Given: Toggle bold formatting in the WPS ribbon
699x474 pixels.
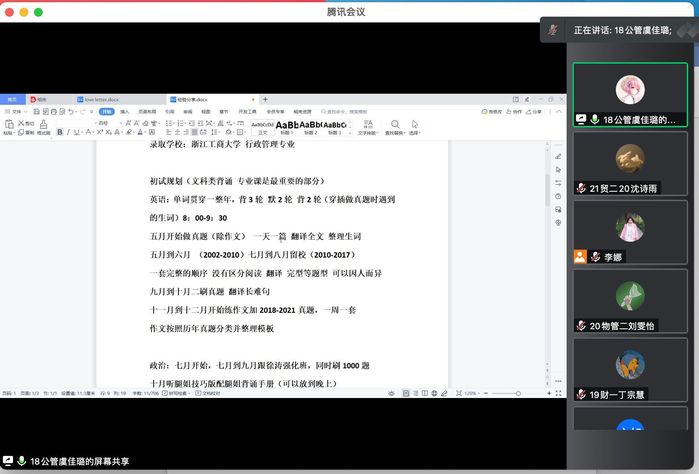Looking at the screenshot, I should coord(60,132).
